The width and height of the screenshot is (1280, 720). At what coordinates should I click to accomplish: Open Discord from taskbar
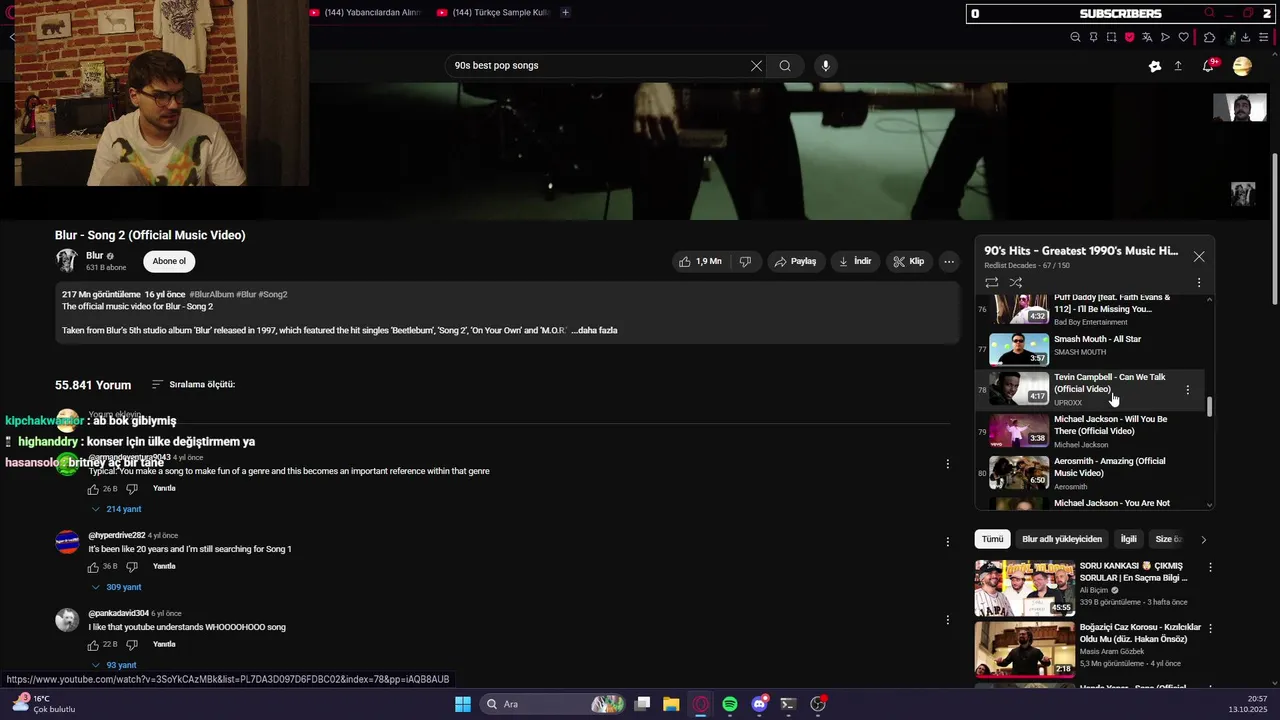[x=759, y=704]
